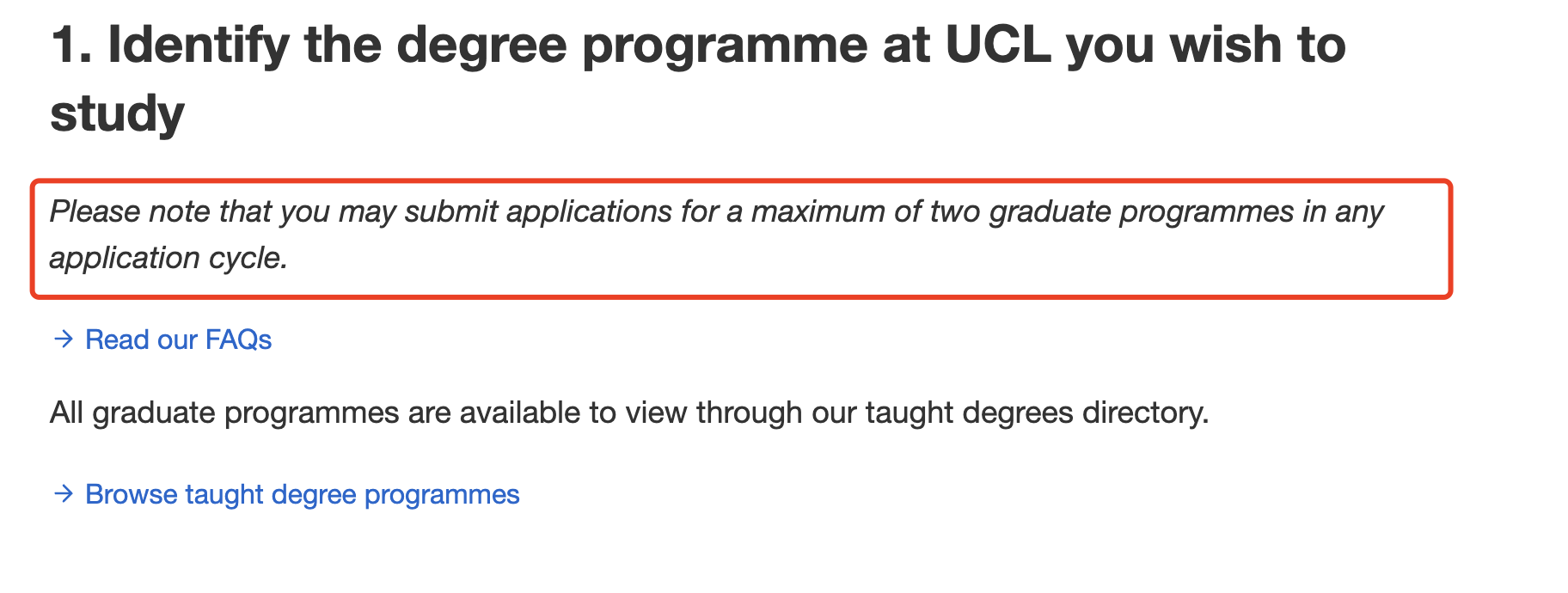Click the phrase 'application cycle' in the italic note
The width and height of the screenshot is (1568, 593).
coord(168,258)
